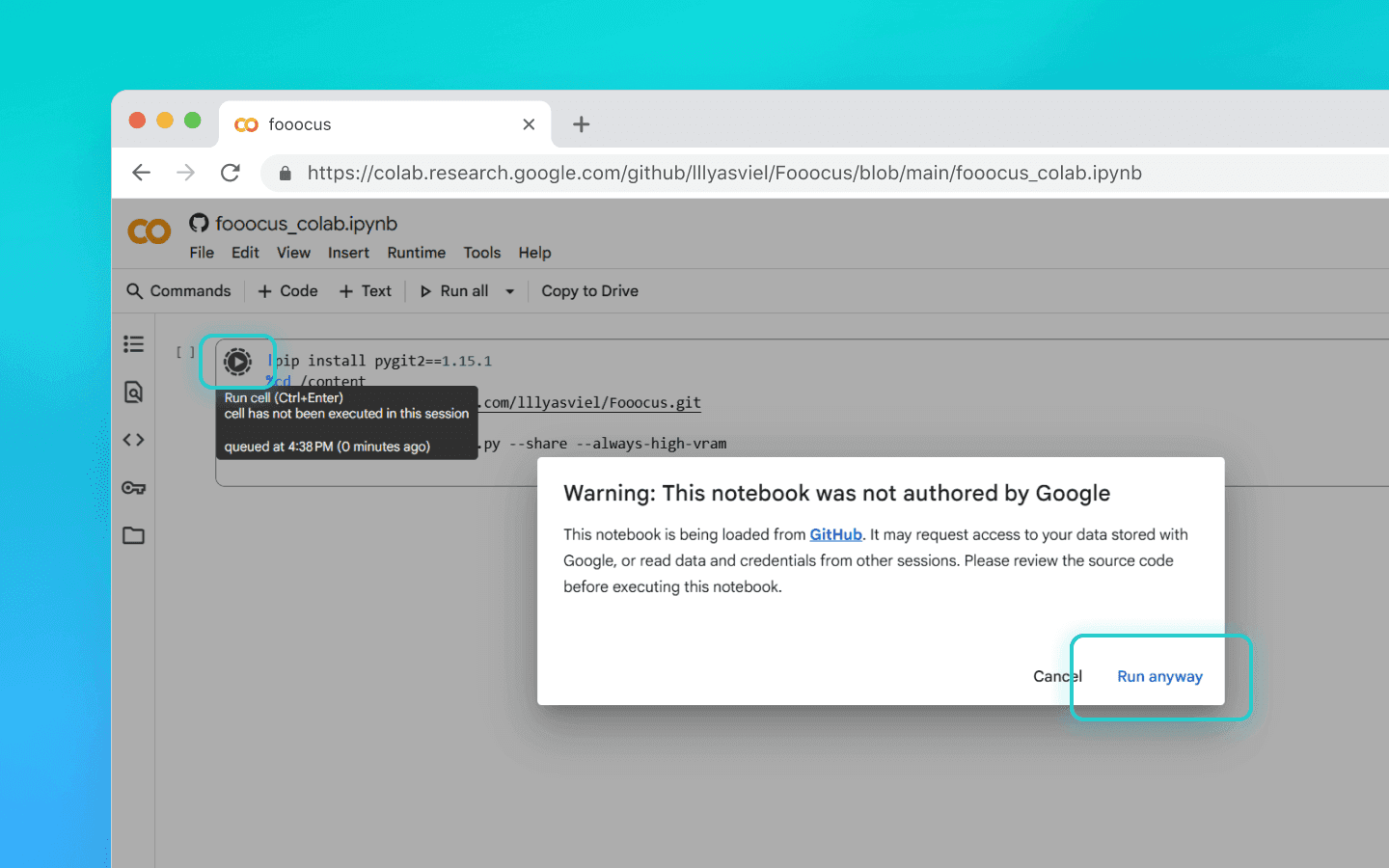Reload the page with the refresh icon
1389x868 pixels.
[231, 173]
